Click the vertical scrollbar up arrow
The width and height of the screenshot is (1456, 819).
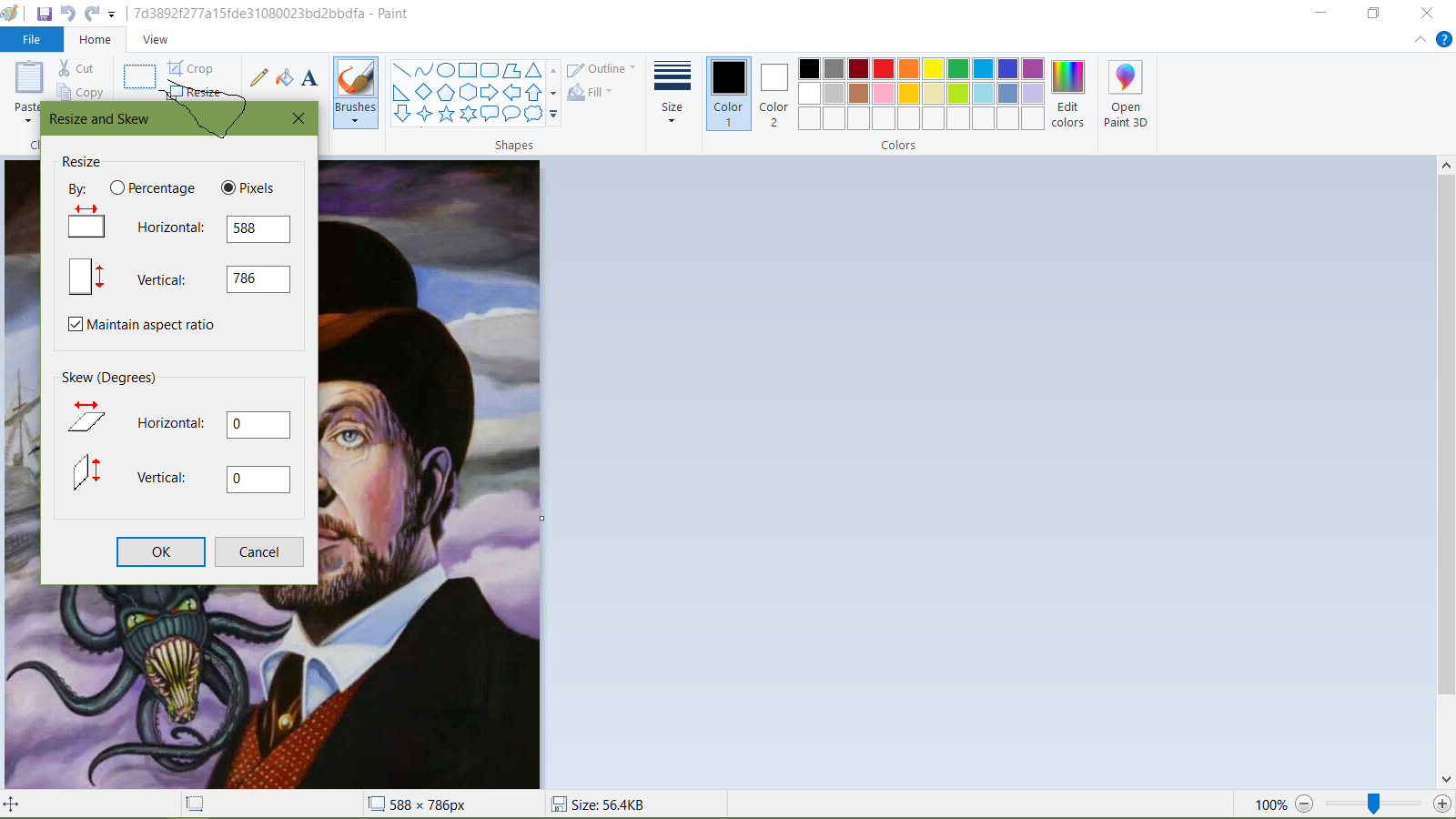pyautogui.click(x=1446, y=166)
